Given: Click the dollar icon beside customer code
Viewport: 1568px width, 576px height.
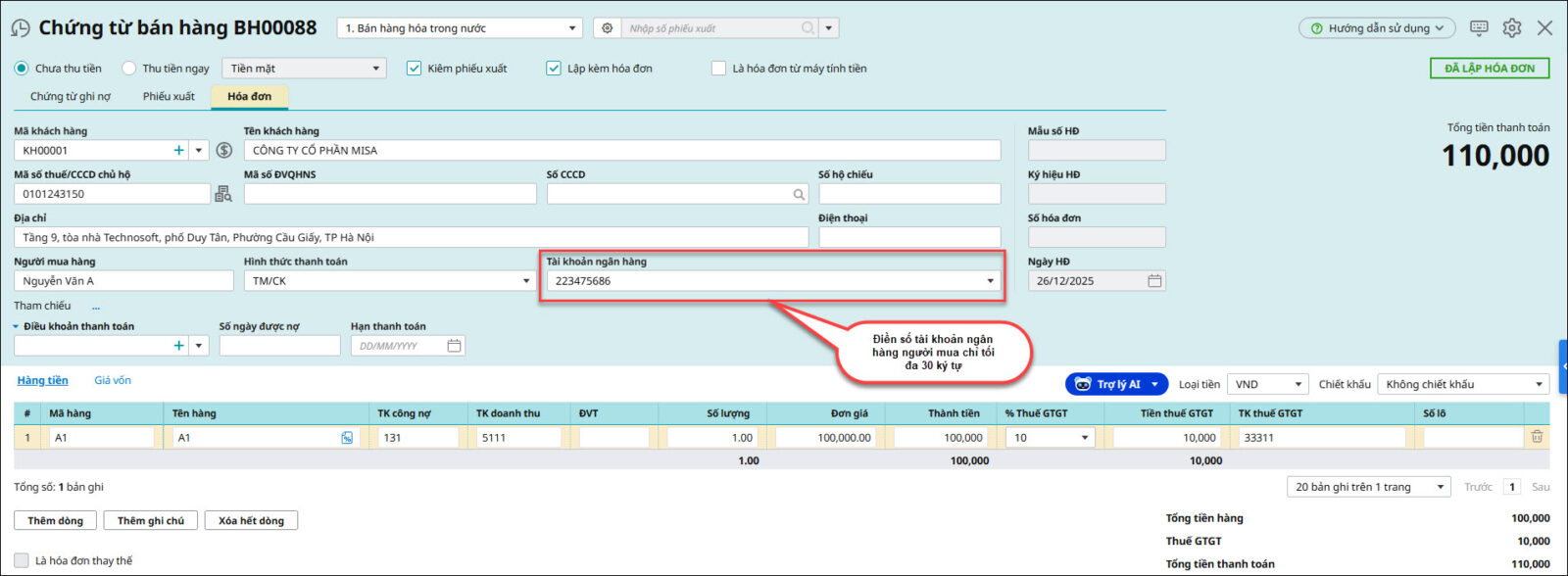Looking at the screenshot, I should point(224,151).
